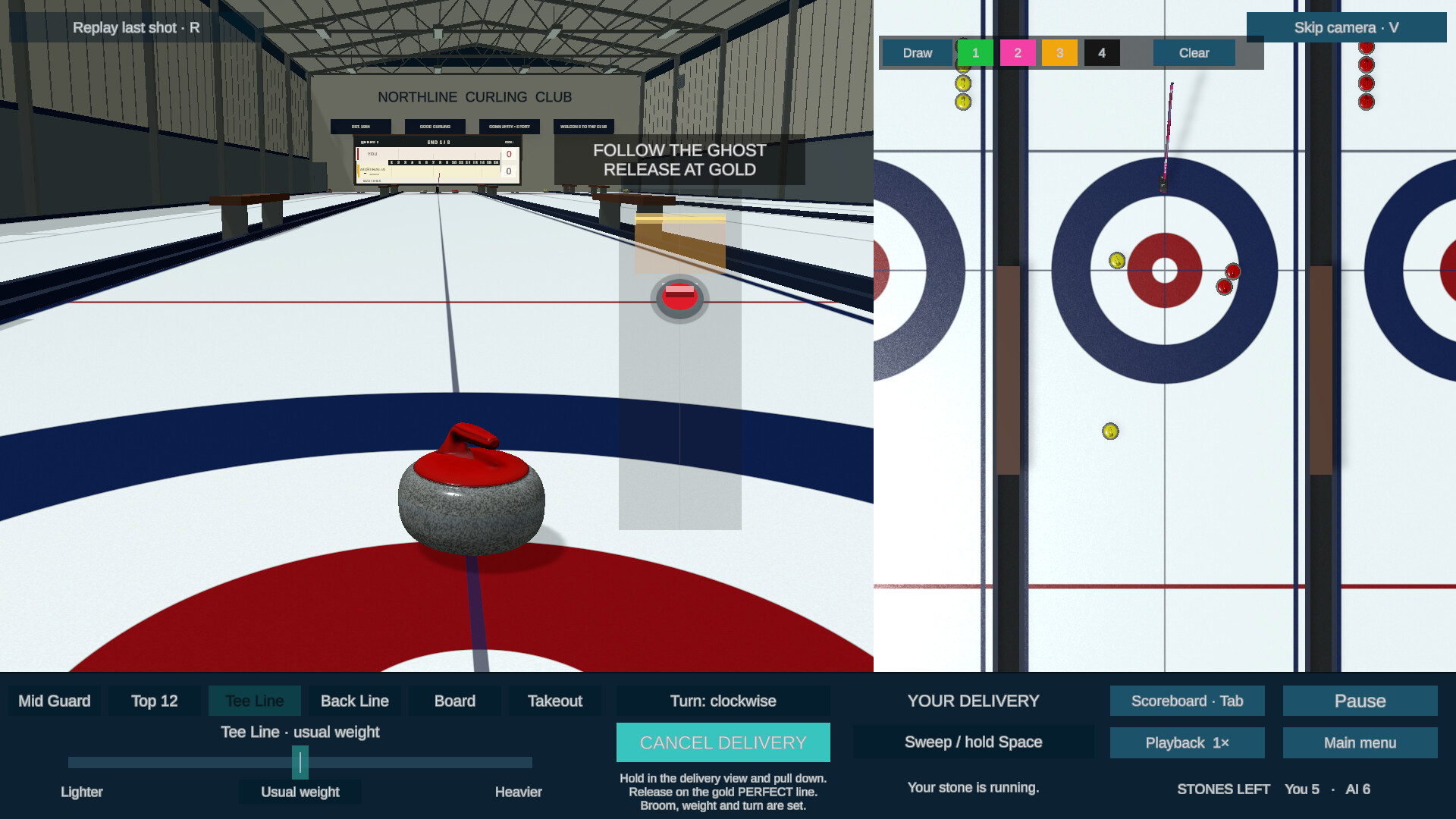1456x819 pixels.
Task: Cancel the current delivery
Action: 723,742
